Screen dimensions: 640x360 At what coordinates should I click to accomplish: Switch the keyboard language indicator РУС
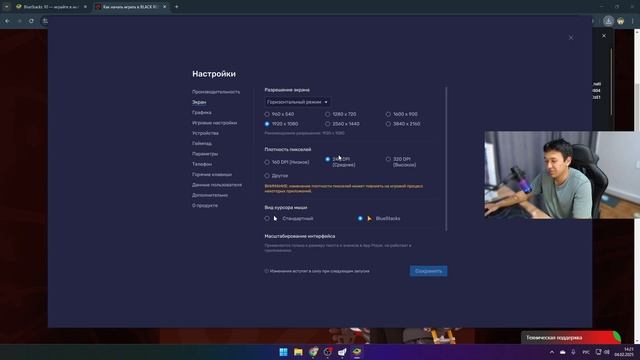click(586, 352)
